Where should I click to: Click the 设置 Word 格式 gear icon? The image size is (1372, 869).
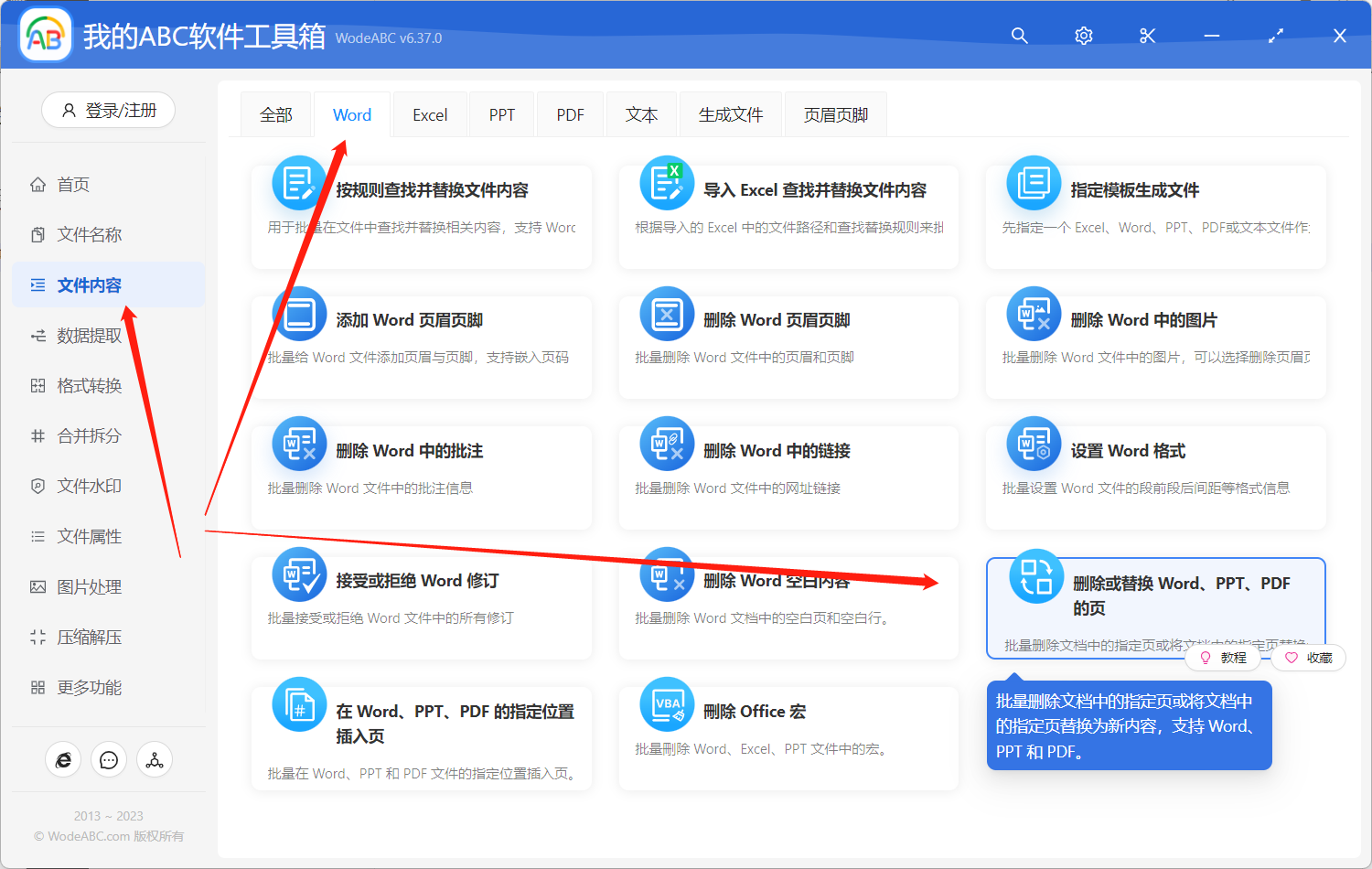click(x=1033, y=444)
